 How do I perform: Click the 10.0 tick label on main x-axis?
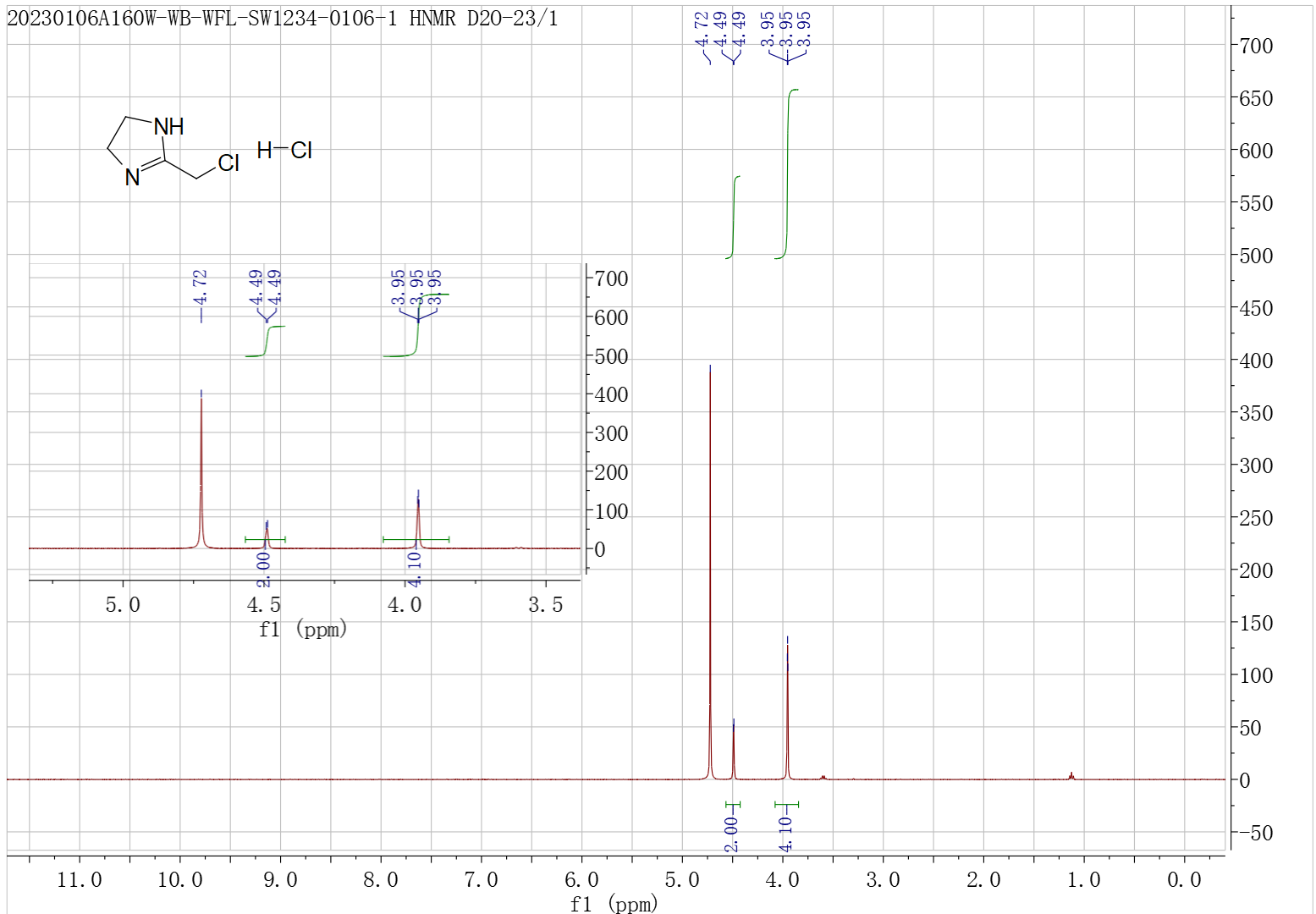click(179, 880)
